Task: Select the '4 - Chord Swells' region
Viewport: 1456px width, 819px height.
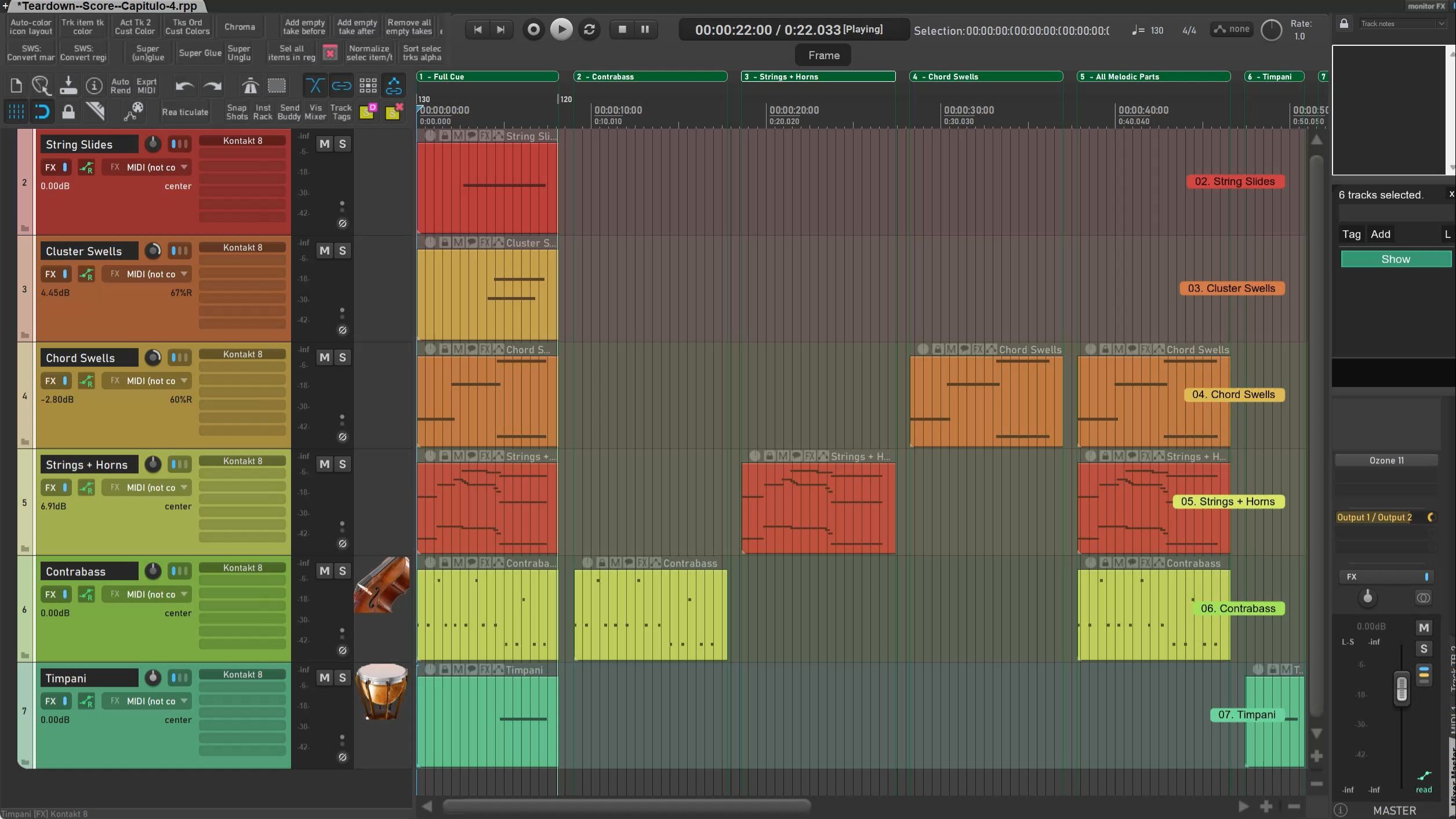Action: [986, 77]
